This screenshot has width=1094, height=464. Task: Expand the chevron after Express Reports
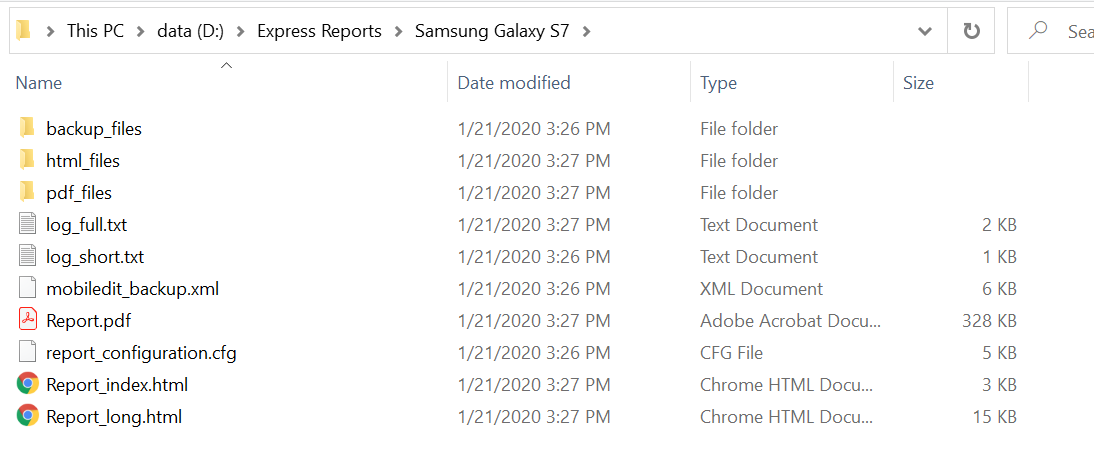click(398, 31)
